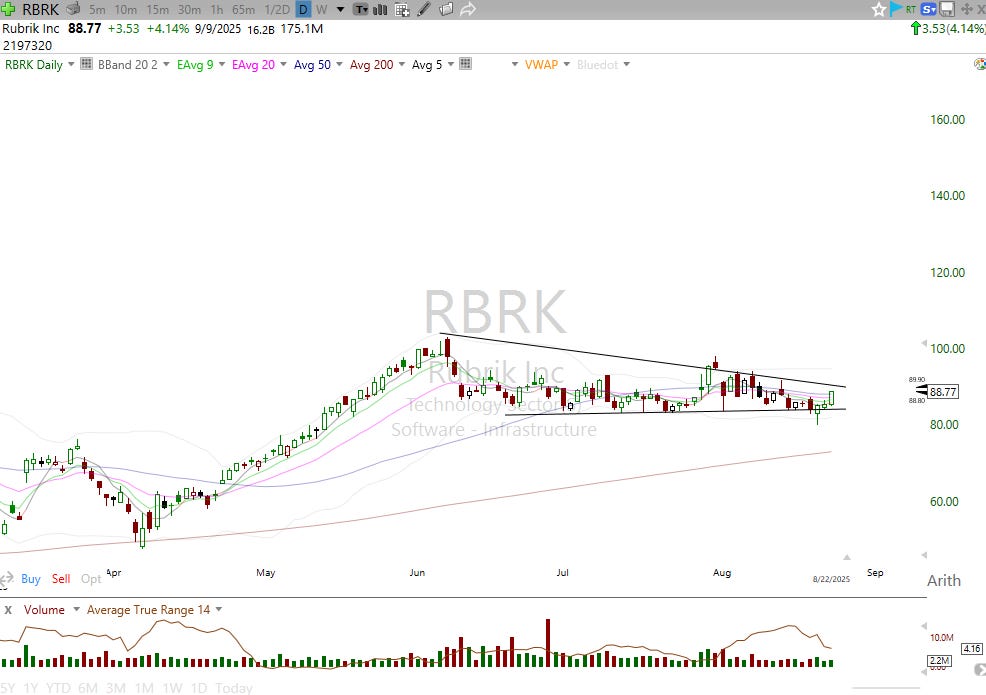Select the D daily timeframe
This screenshot has width=986, height=695.
303,10
